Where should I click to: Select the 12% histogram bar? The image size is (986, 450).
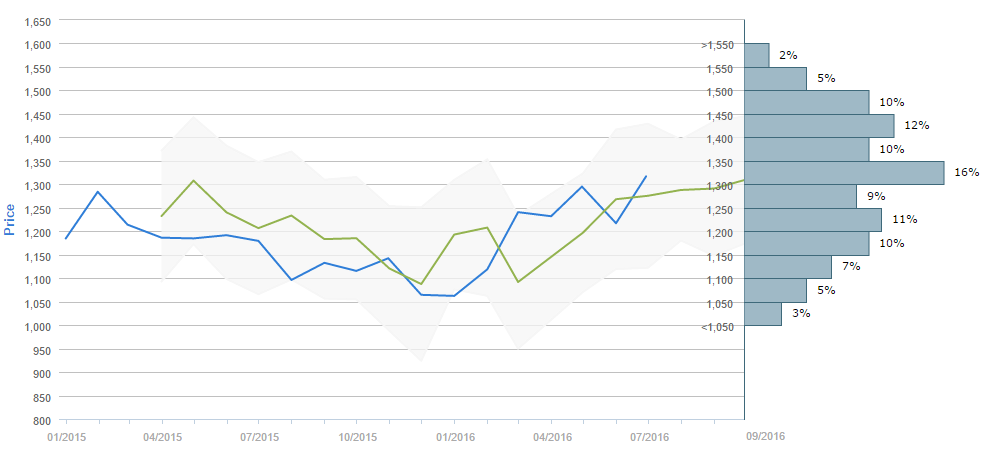click(x=820, y=126)
